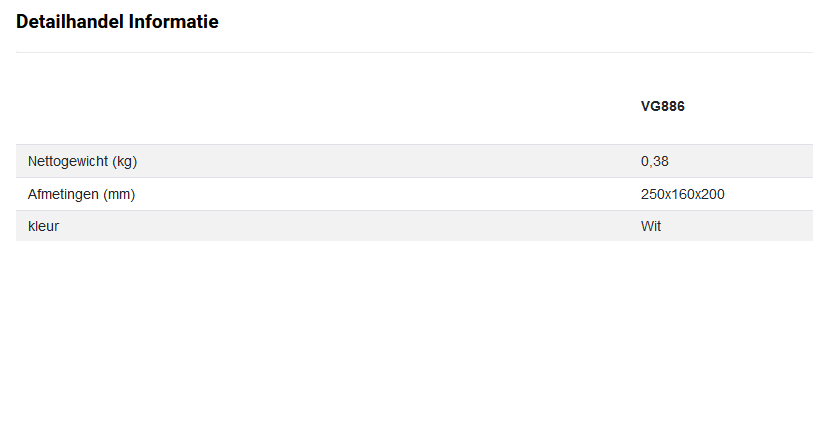This screenshot has width=813, height=426.
Task: Click the word Detailhandel in the heading
Action: (x=70, y=22)
